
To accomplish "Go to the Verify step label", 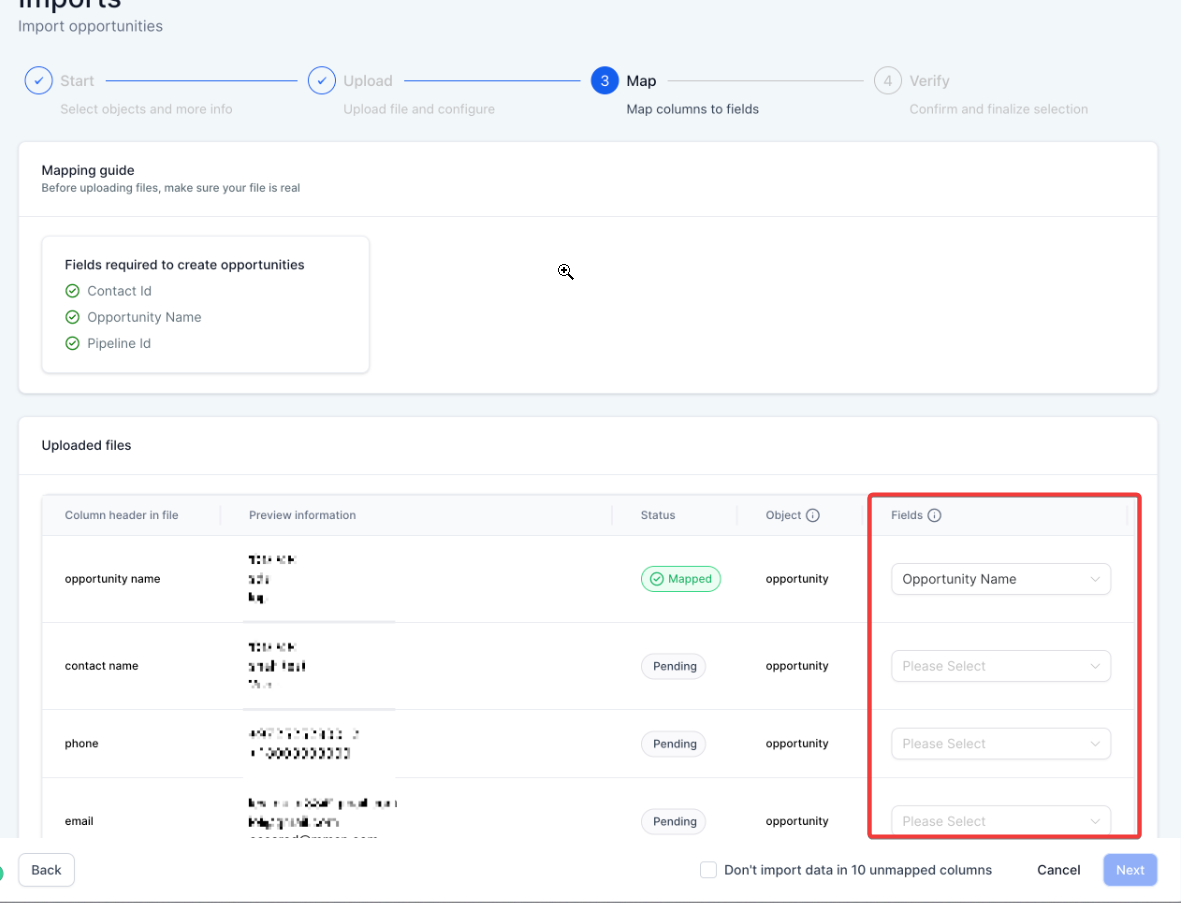I will pos(929,81).
